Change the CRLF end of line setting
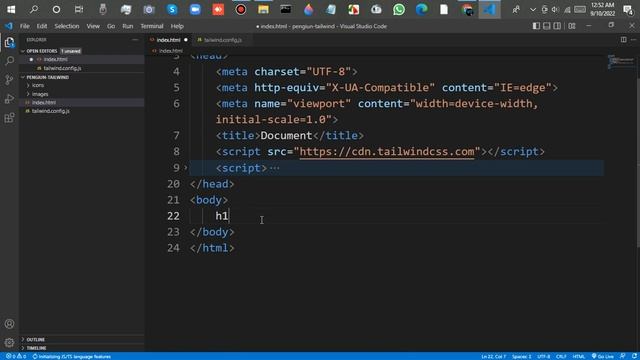This screenshot has height=360, width=640. [561, 356]
